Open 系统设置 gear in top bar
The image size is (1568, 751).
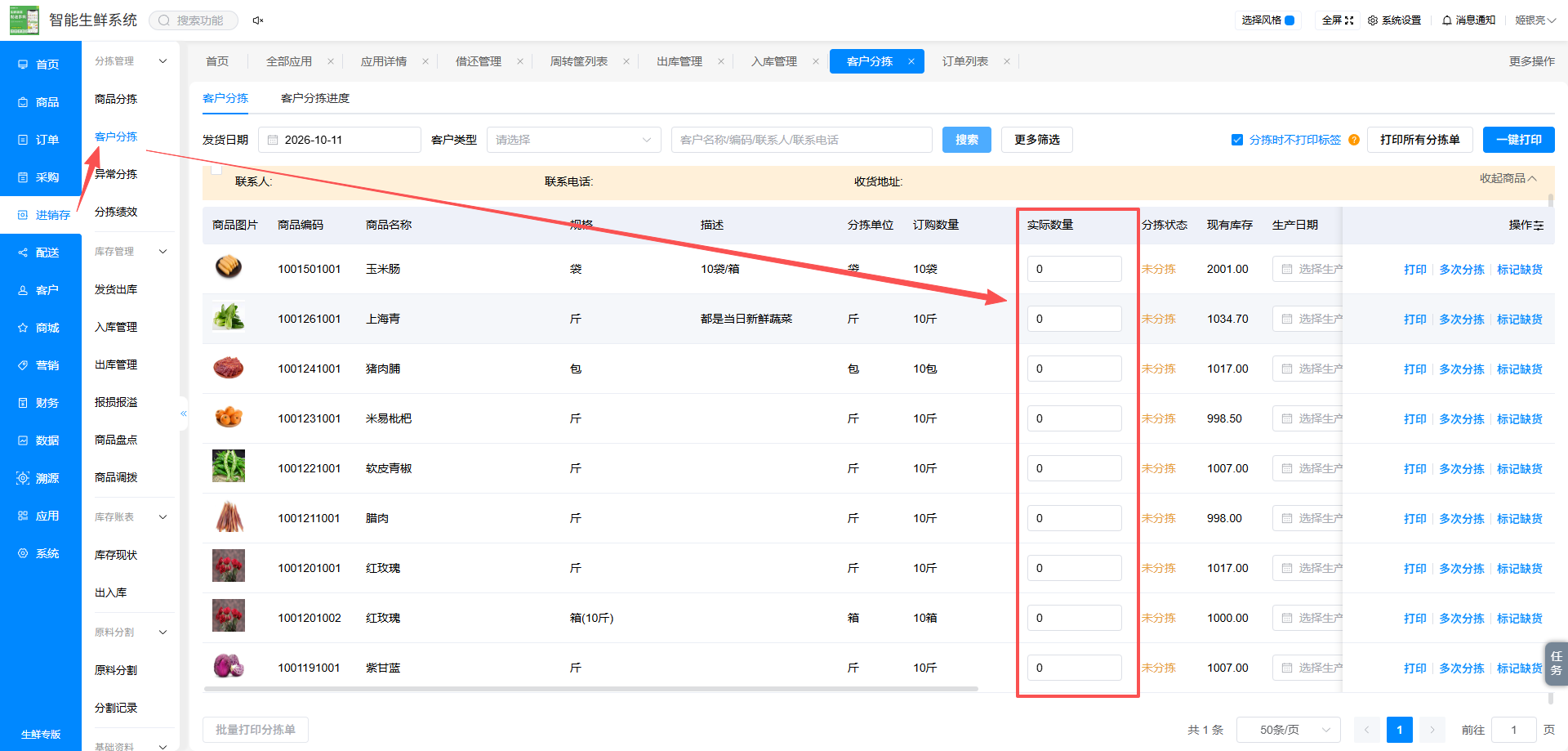(1394, 20)
